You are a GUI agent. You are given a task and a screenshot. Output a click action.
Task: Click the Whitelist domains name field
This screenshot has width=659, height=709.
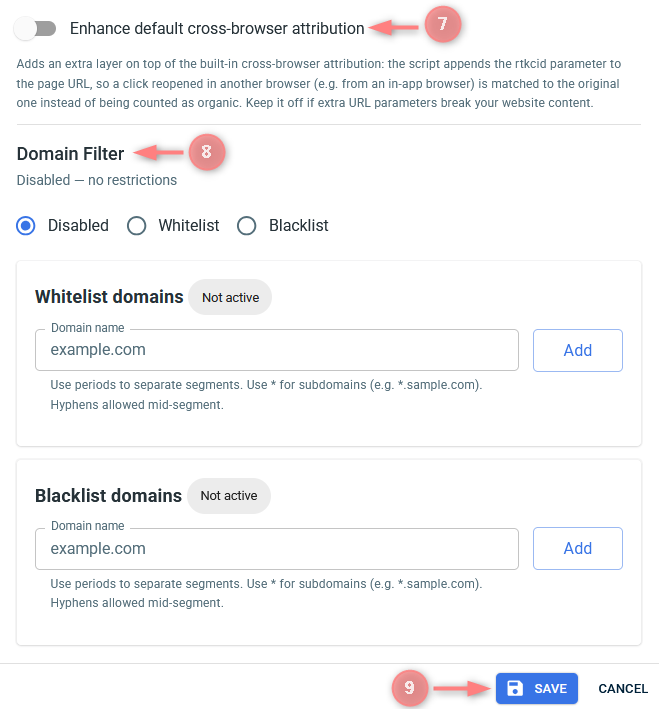coord(277,350)
